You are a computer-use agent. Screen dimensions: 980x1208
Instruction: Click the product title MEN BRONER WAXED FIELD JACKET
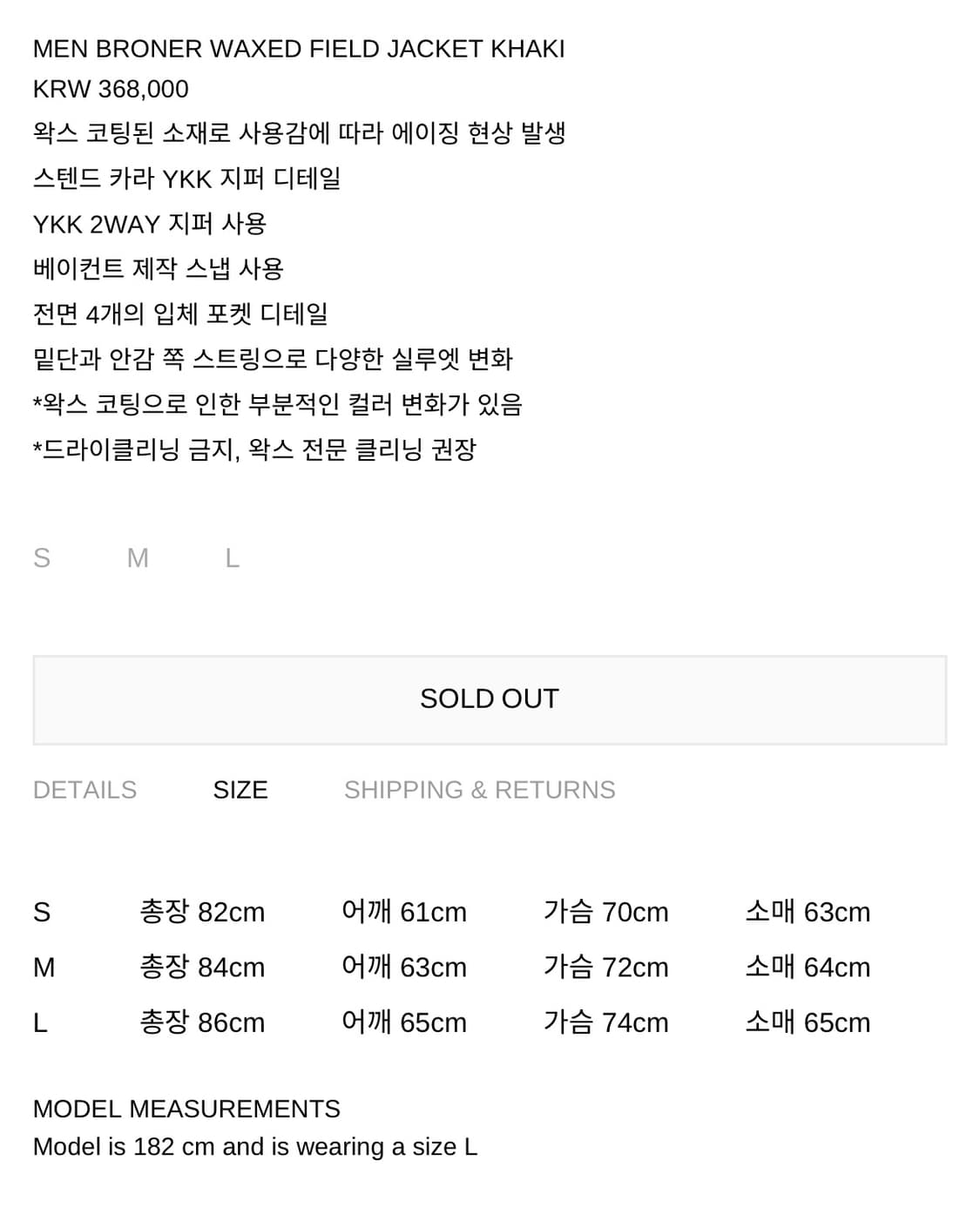(299, 49)
